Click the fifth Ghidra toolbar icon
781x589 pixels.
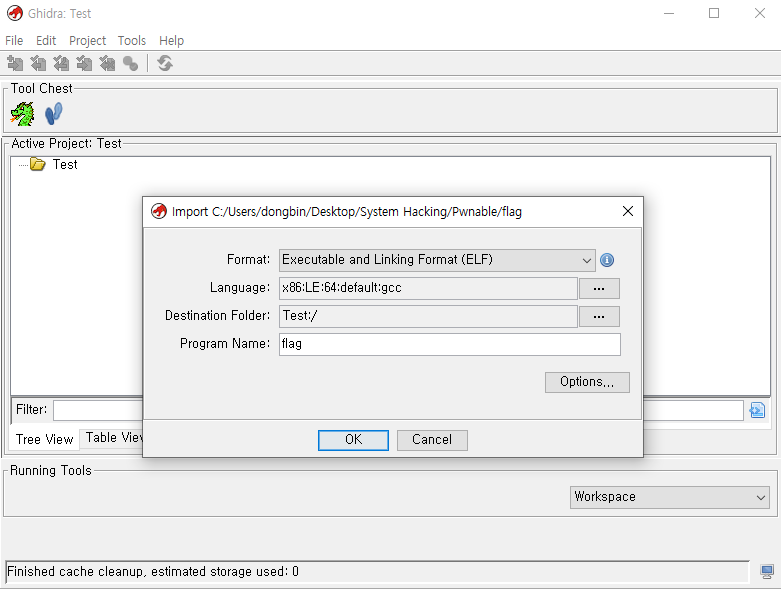(107, 63)
